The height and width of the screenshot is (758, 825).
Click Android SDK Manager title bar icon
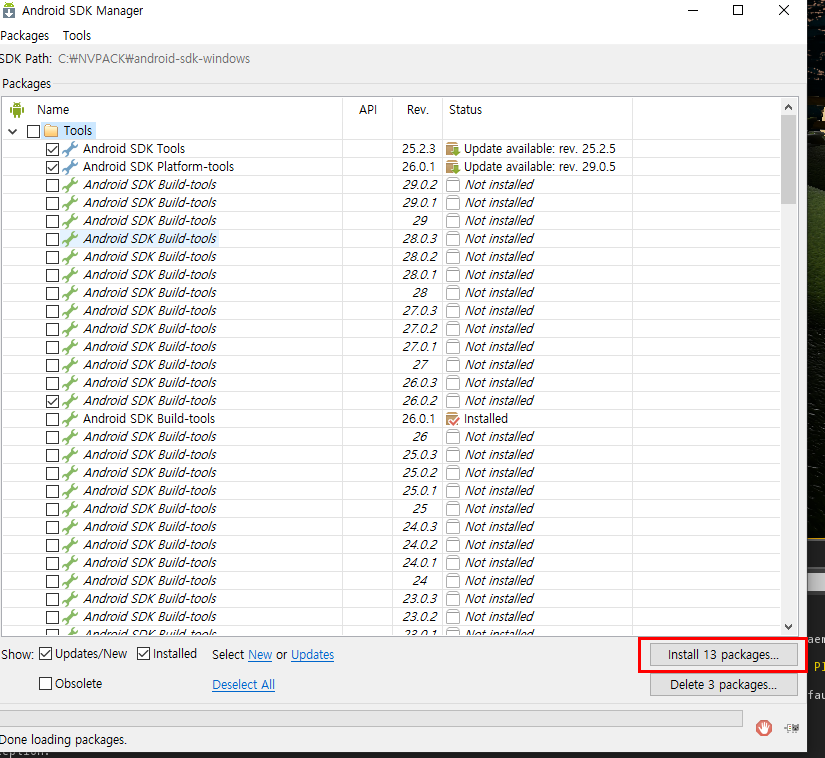(x=8, y=11)
